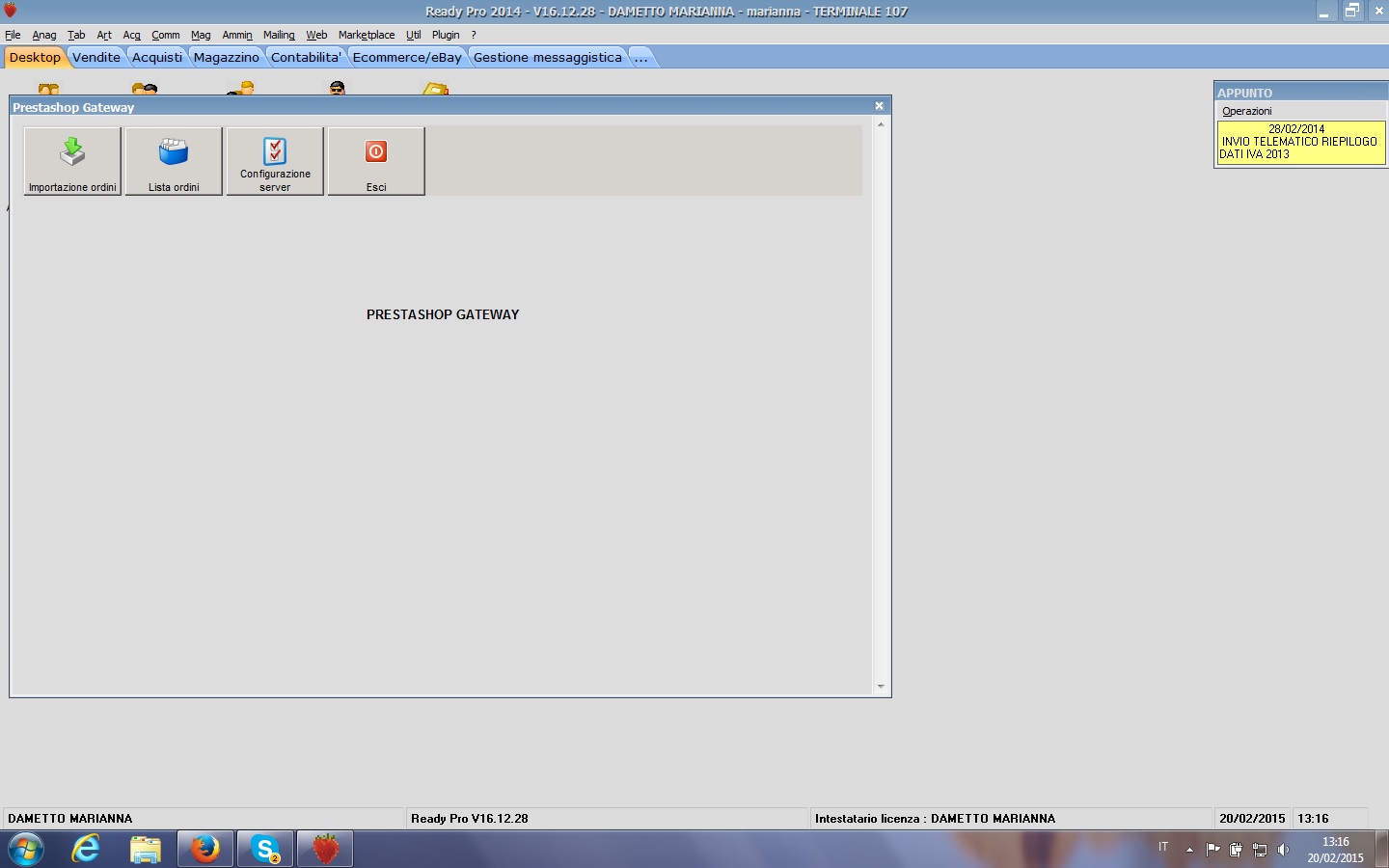Click the Ready Pro strawberry taskbar icon
The width and height of the screenshot is (1389, 868).
click(x=325, y=850)
